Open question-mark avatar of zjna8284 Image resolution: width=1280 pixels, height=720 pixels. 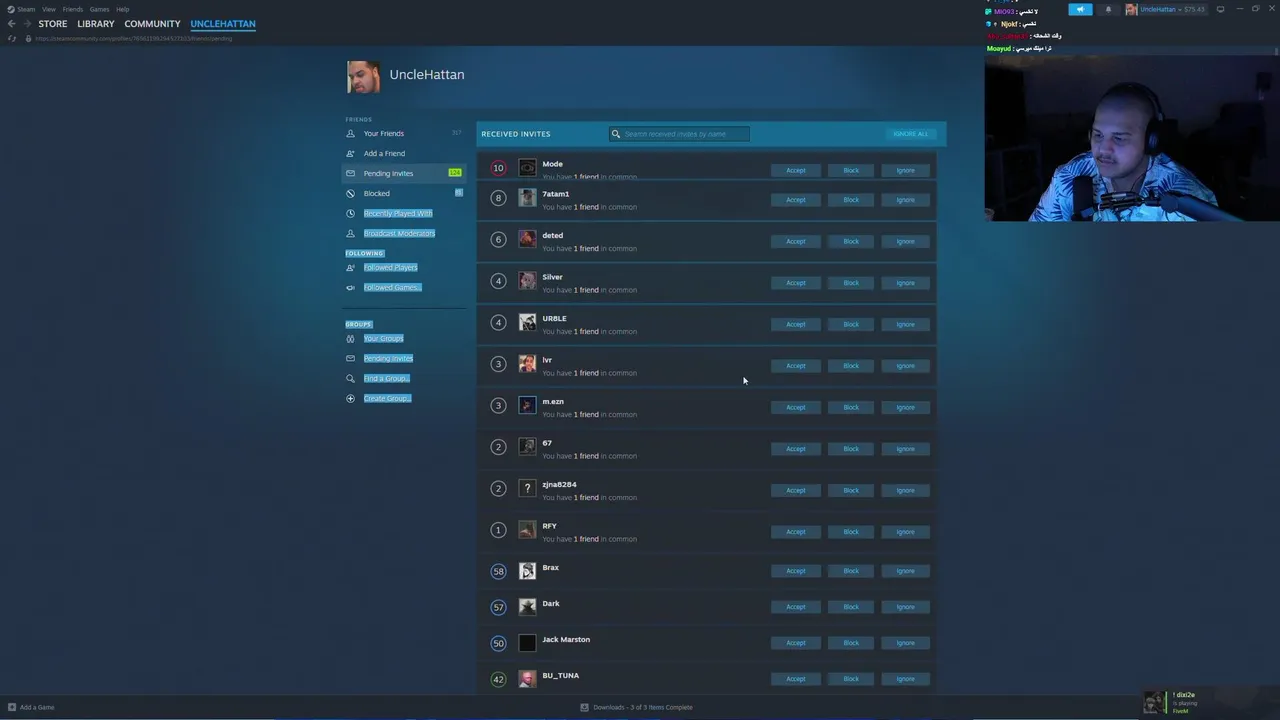(x=527, y=488)
